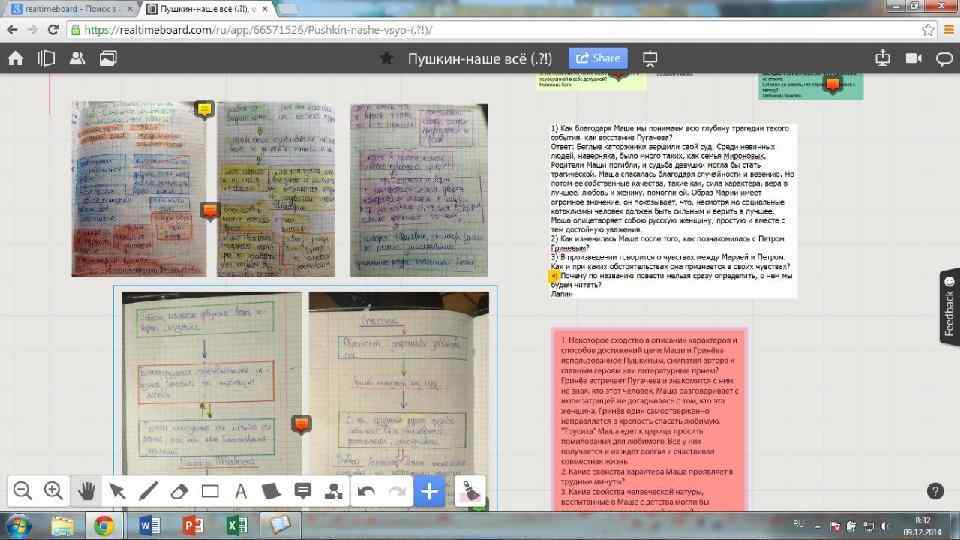This screenshot has height=540, width=960.
Task: Select the white text note block
Action: tap(672, 211)
